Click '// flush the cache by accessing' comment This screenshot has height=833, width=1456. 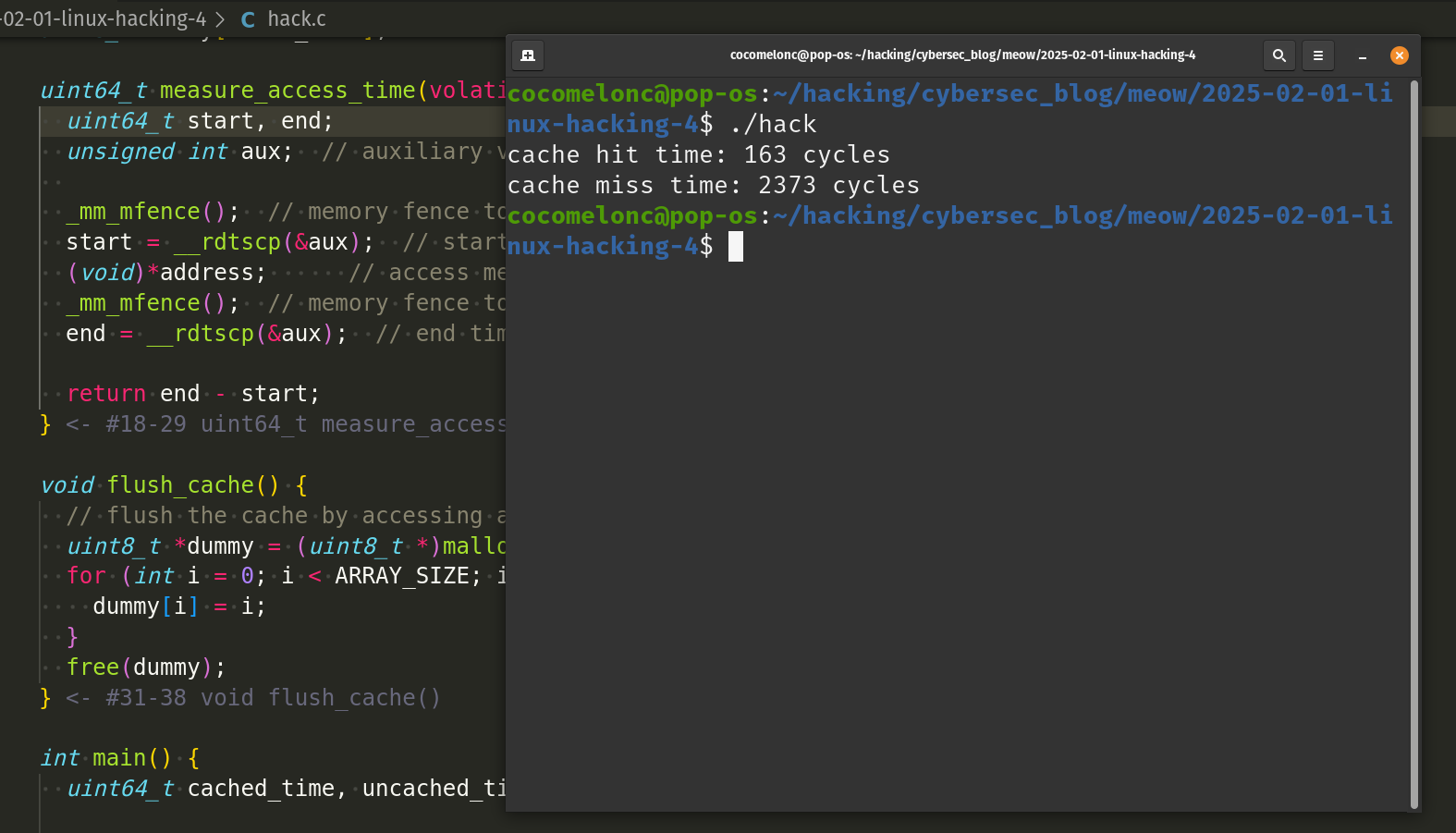coord(287,516)
